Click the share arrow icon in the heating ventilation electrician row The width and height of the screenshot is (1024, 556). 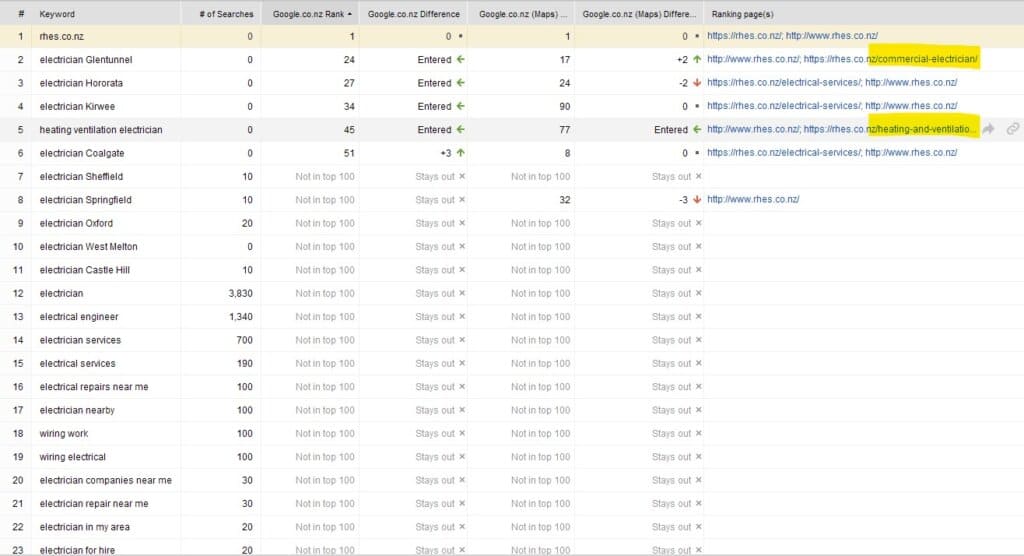988,129
